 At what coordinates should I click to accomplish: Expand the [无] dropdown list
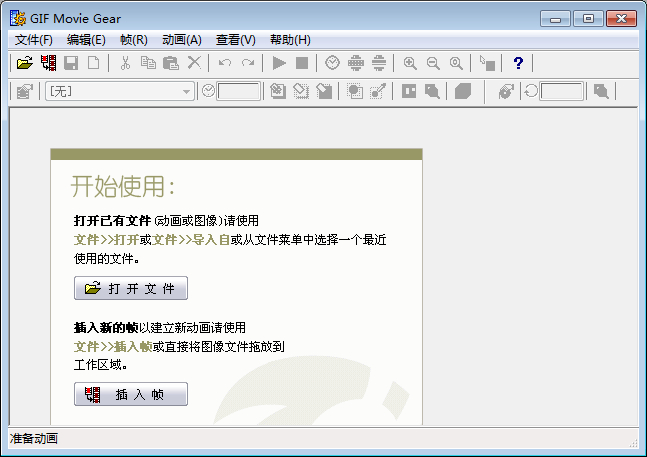(186, 91)
